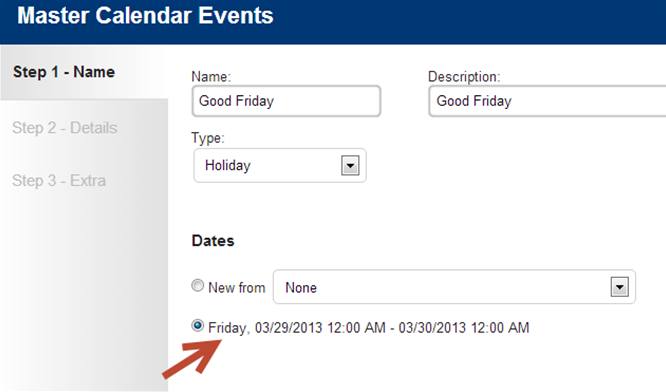Click the New from label text

pyautogui.click(x=237, y=288)
